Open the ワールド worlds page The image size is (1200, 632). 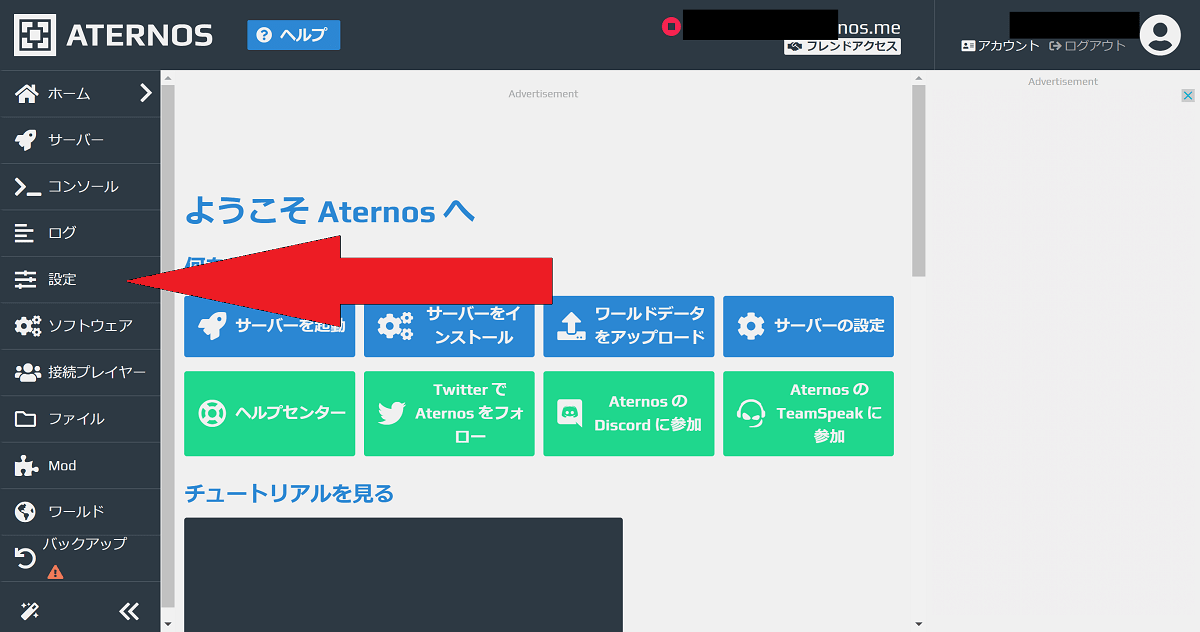(x=80, y=512)
